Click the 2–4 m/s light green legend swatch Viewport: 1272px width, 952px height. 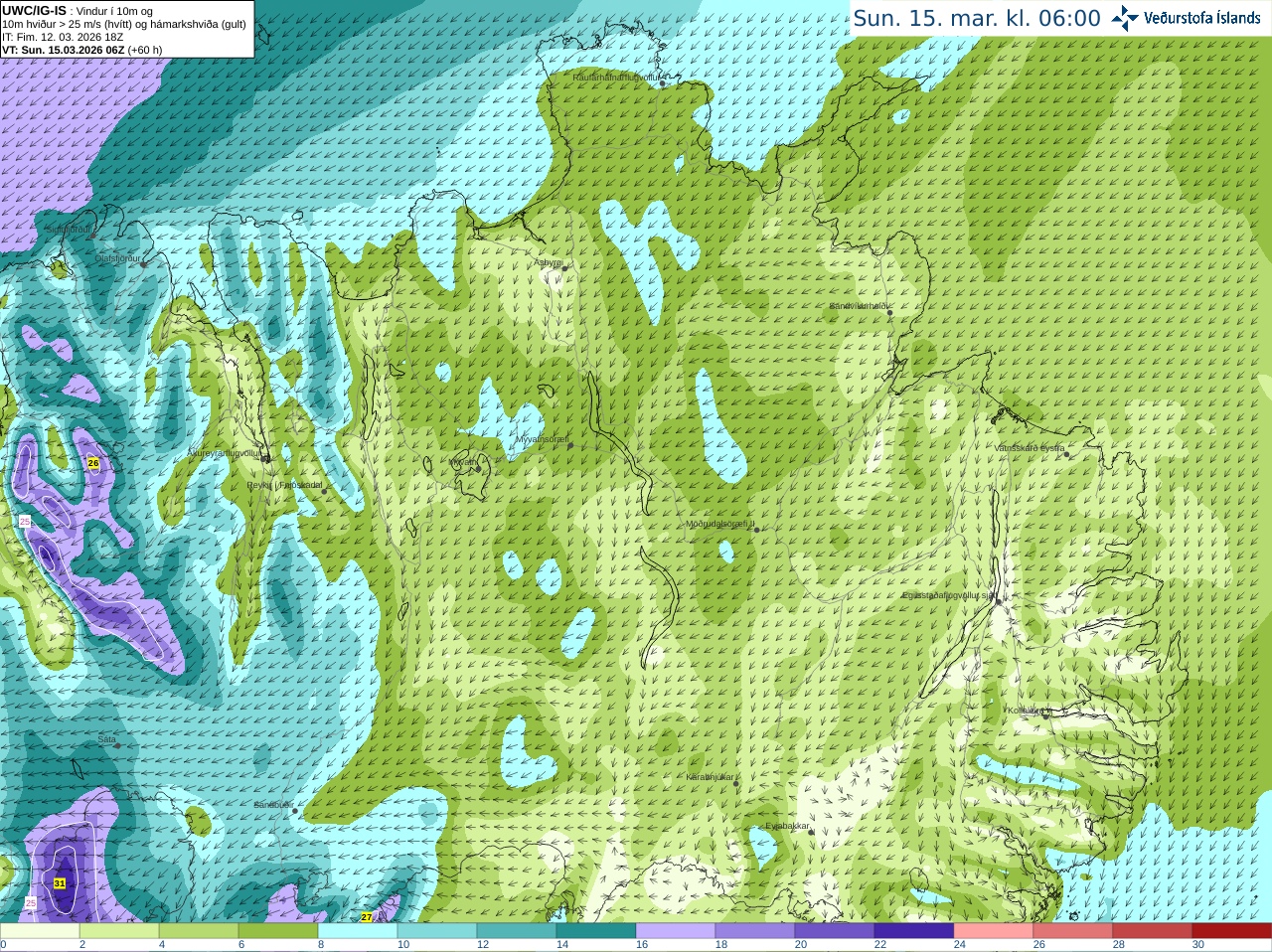tap(119, 931)
